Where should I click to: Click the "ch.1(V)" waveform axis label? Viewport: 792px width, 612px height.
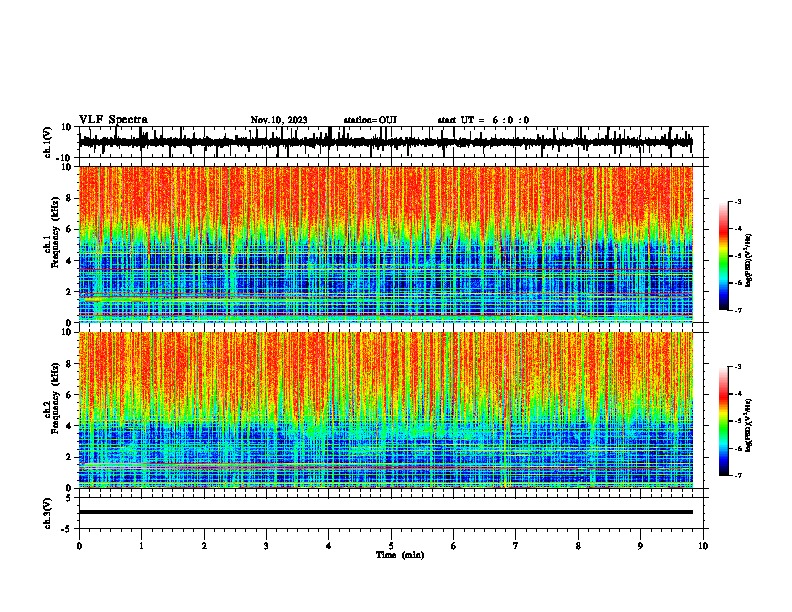47,142
